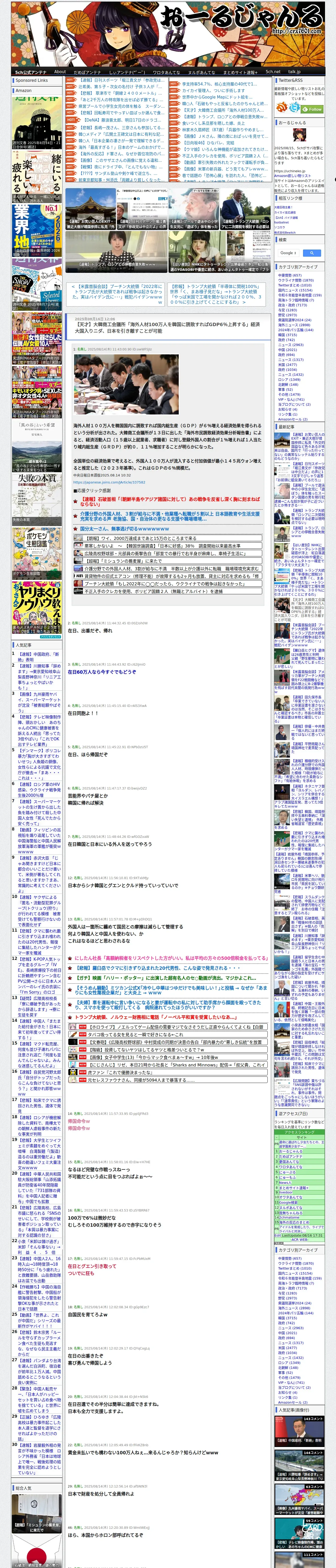Go to next article トランプ 半導体に関税100%

click(216, 294)
